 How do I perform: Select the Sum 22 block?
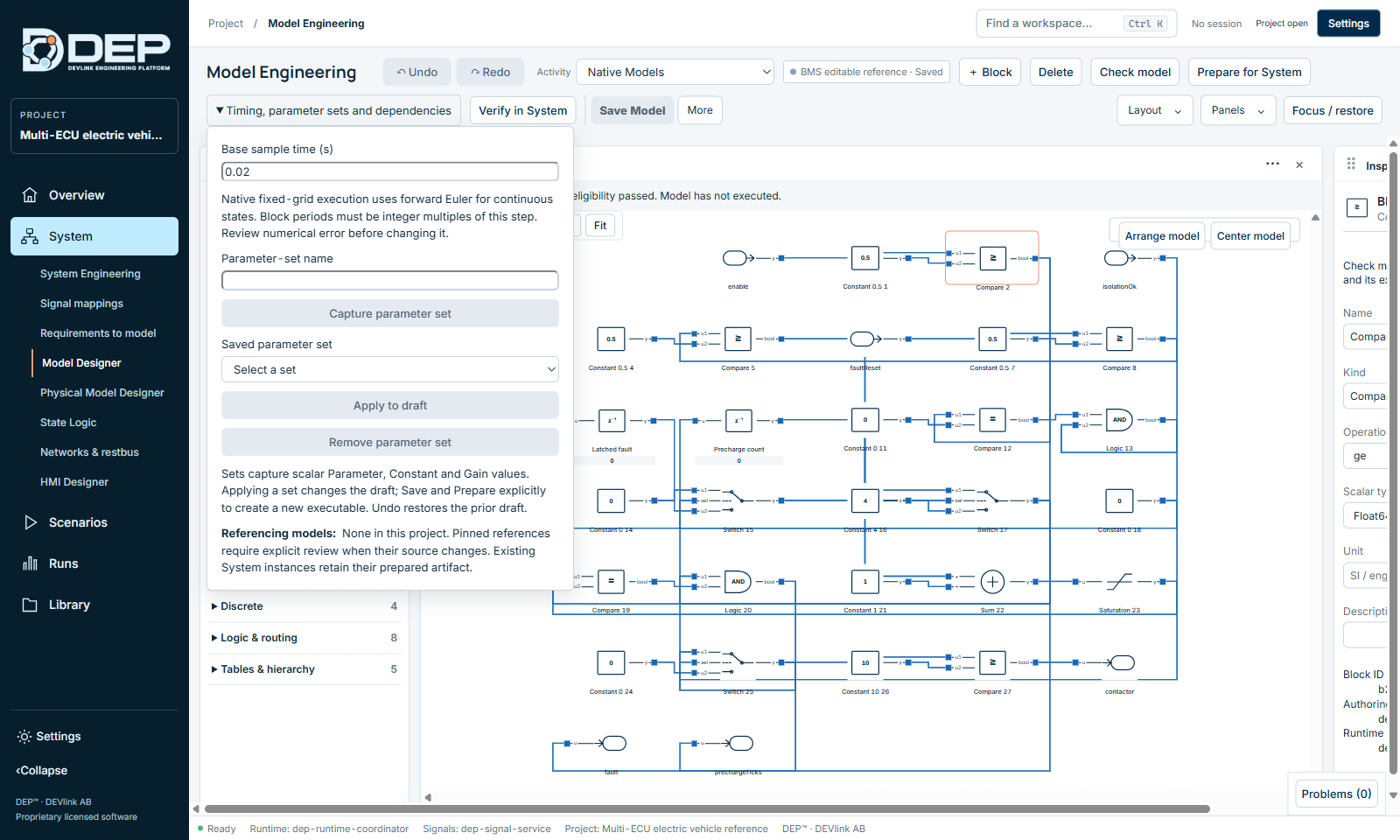coord(992,581)
